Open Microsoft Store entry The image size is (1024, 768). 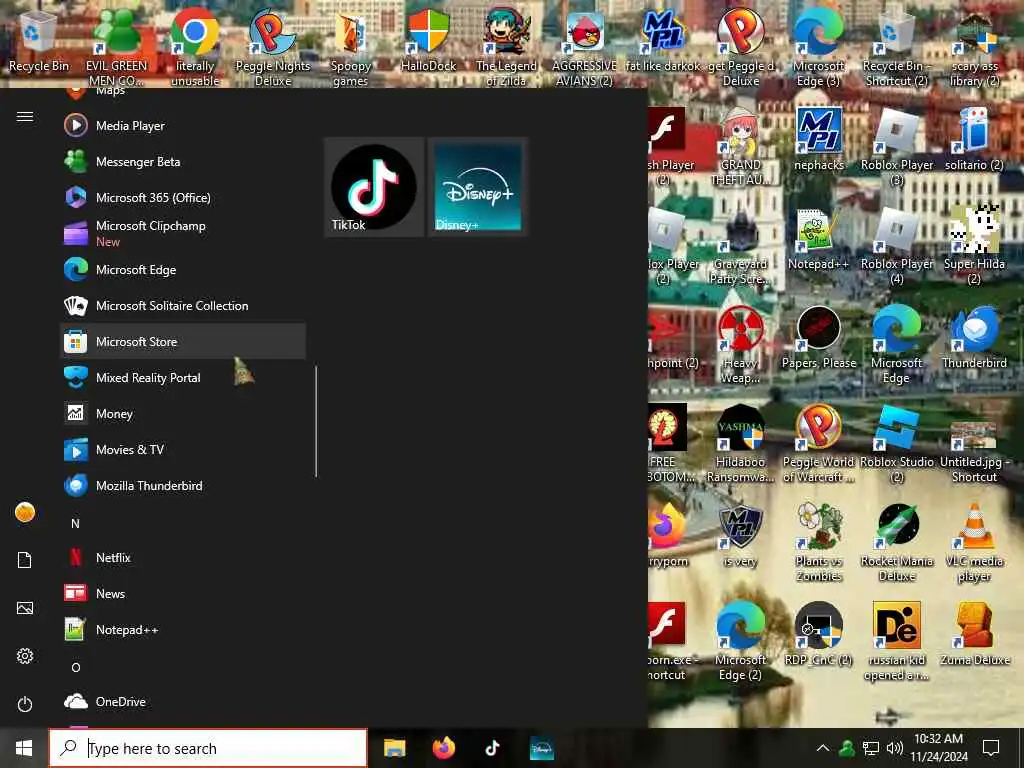coord(183,341)
